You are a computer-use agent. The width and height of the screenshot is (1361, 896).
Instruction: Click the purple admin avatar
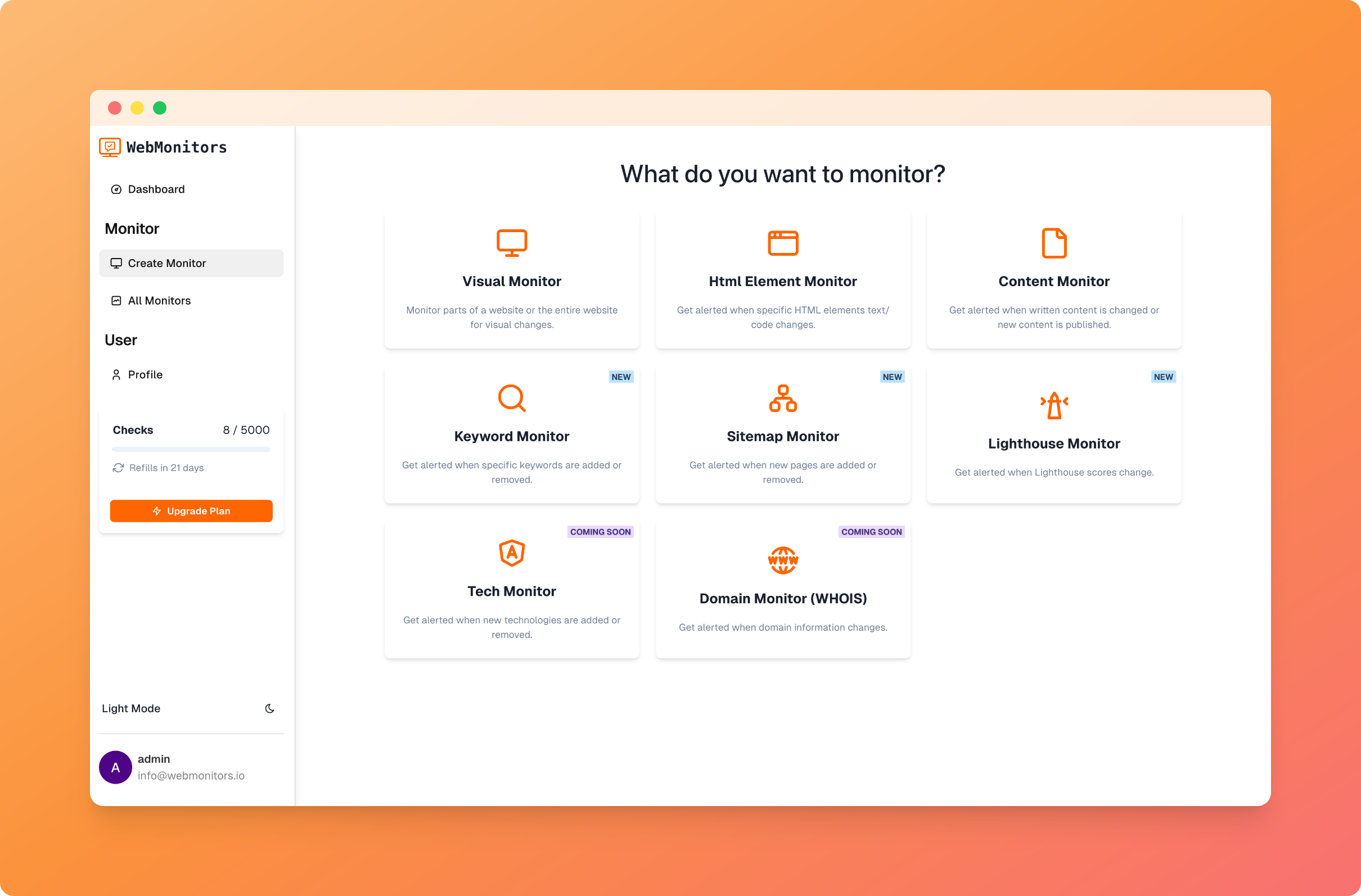pyautogui.click(x=115, y=767)
